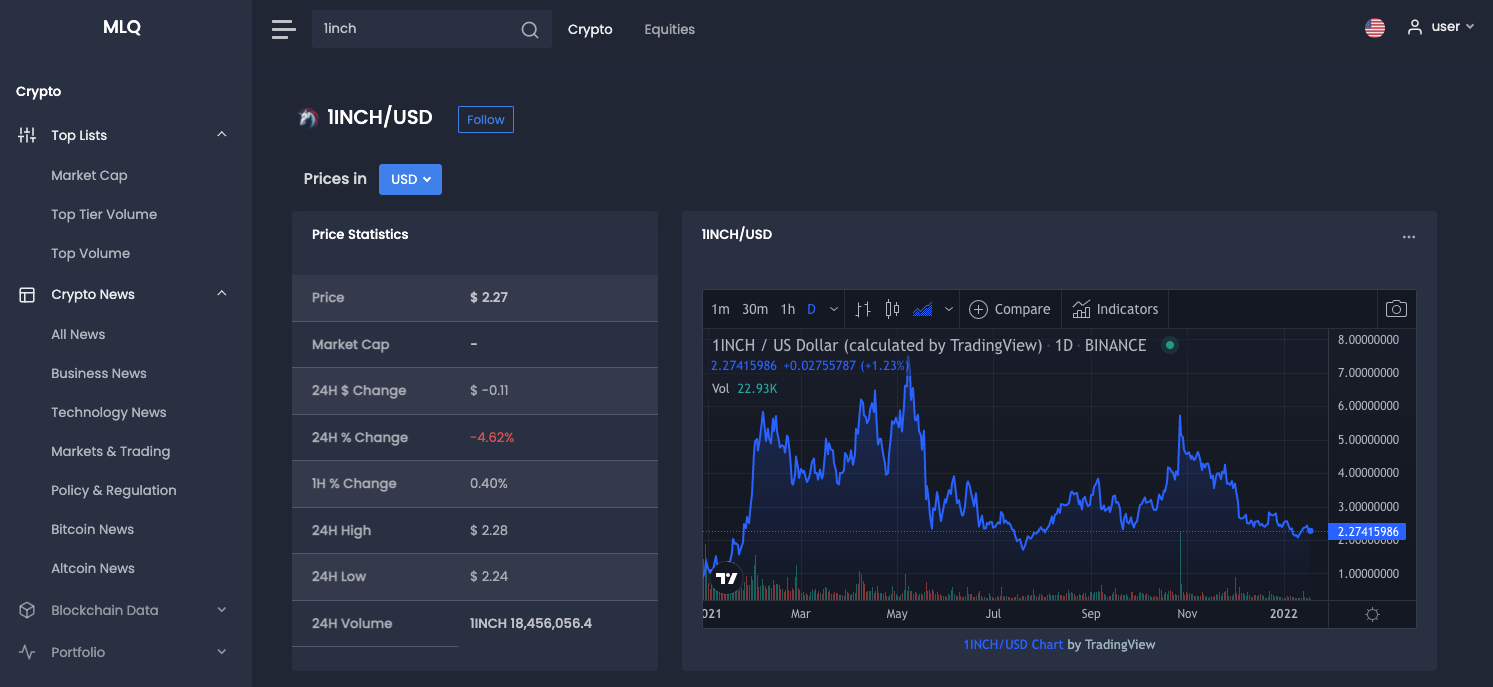Click the 1H % Change value 0.40%
Viewport: 1493px width, 687px height.
pyautogui.click(x=489, y=483)
